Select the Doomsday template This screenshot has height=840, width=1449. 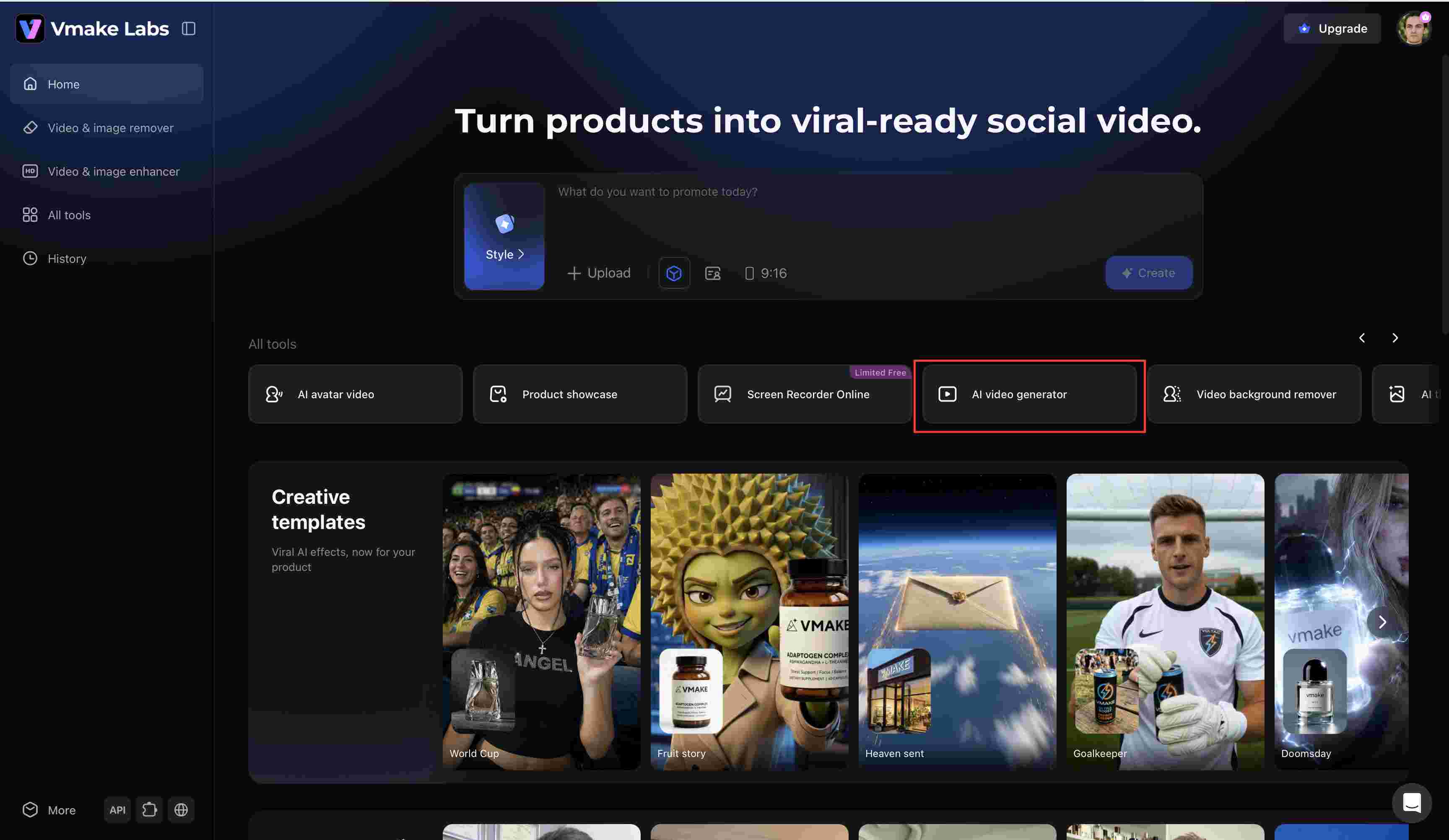point(1342,622)
